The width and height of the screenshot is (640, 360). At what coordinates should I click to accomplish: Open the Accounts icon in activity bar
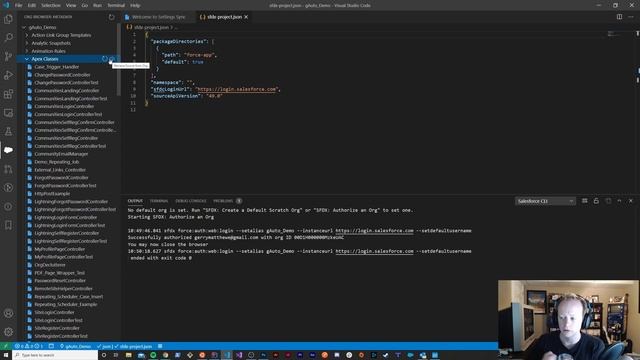click(8, 313)
